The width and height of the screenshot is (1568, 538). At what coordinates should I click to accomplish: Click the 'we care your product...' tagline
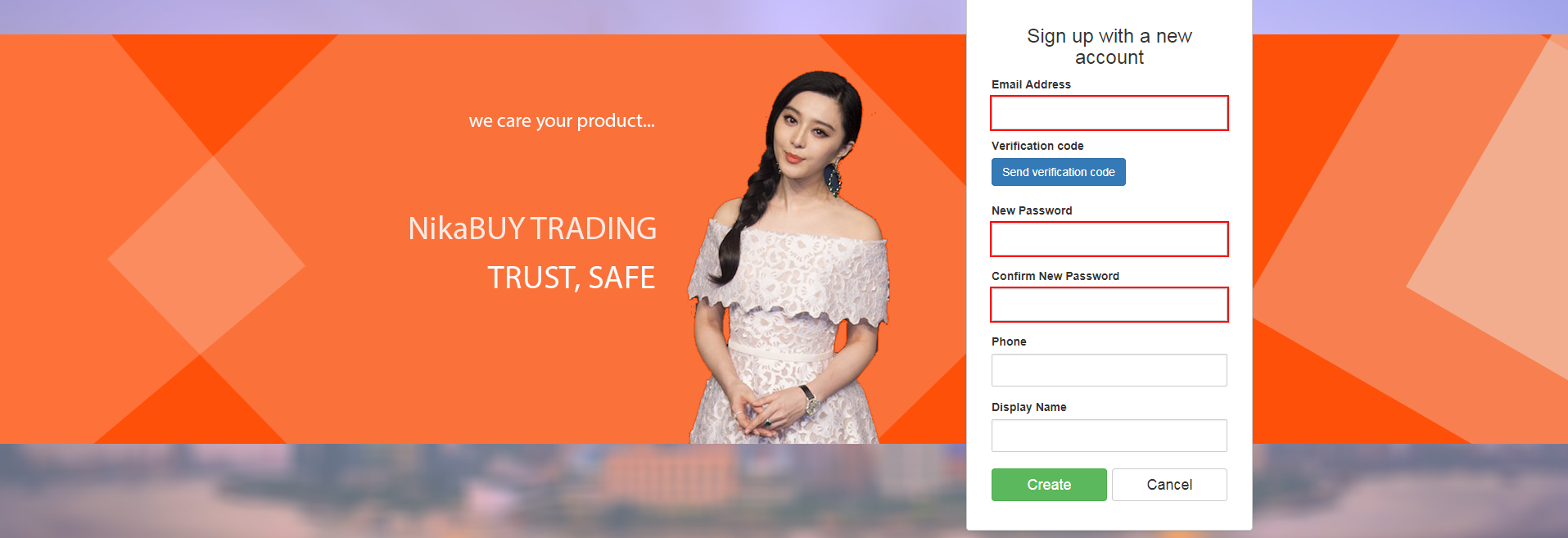(562, 121)
